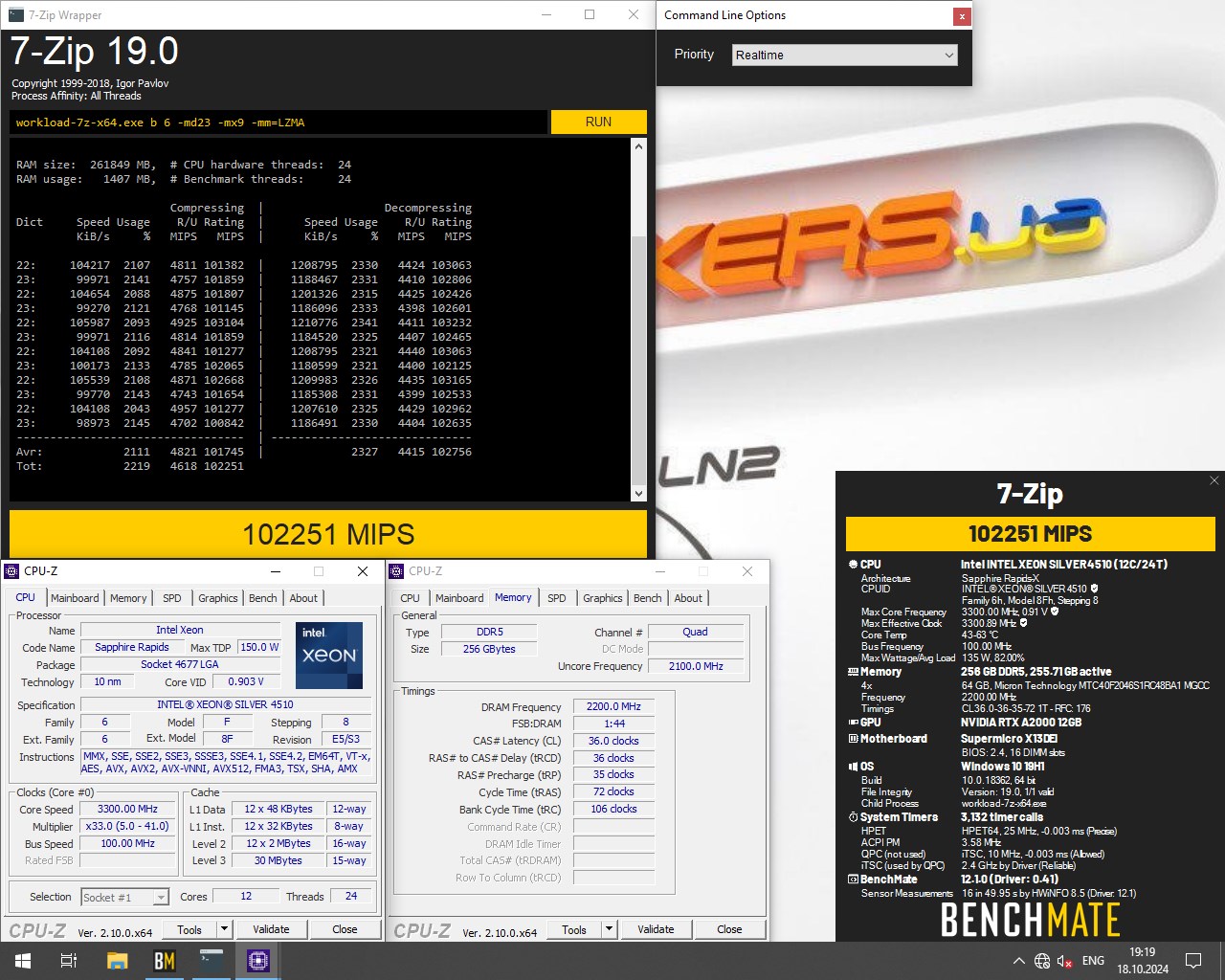Switch to Mainboard tab in left CPU-Z
The image size is (1225, 980).
[x=75, y=598]
